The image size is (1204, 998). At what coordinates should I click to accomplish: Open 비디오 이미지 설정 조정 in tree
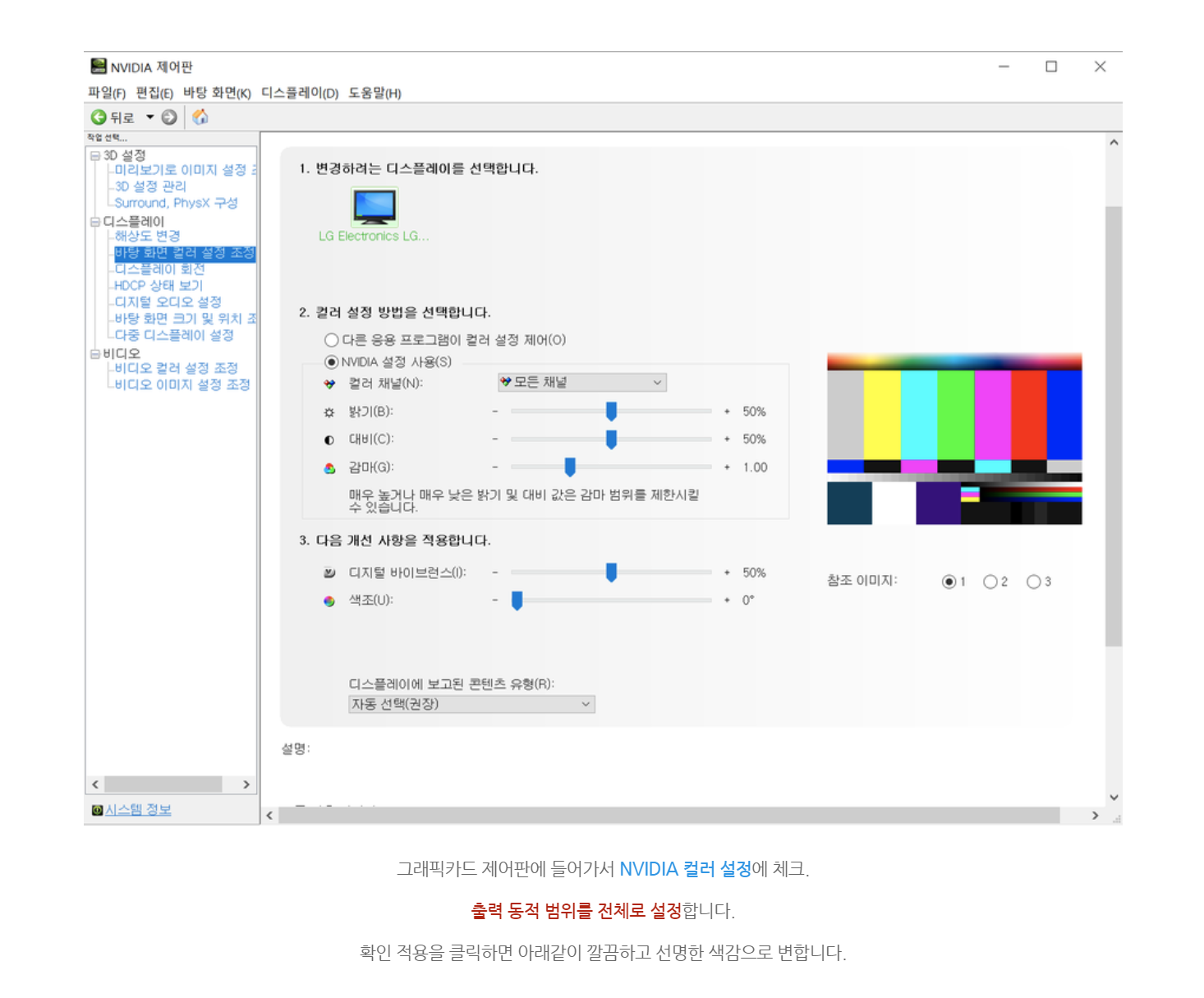coord(182,384)
